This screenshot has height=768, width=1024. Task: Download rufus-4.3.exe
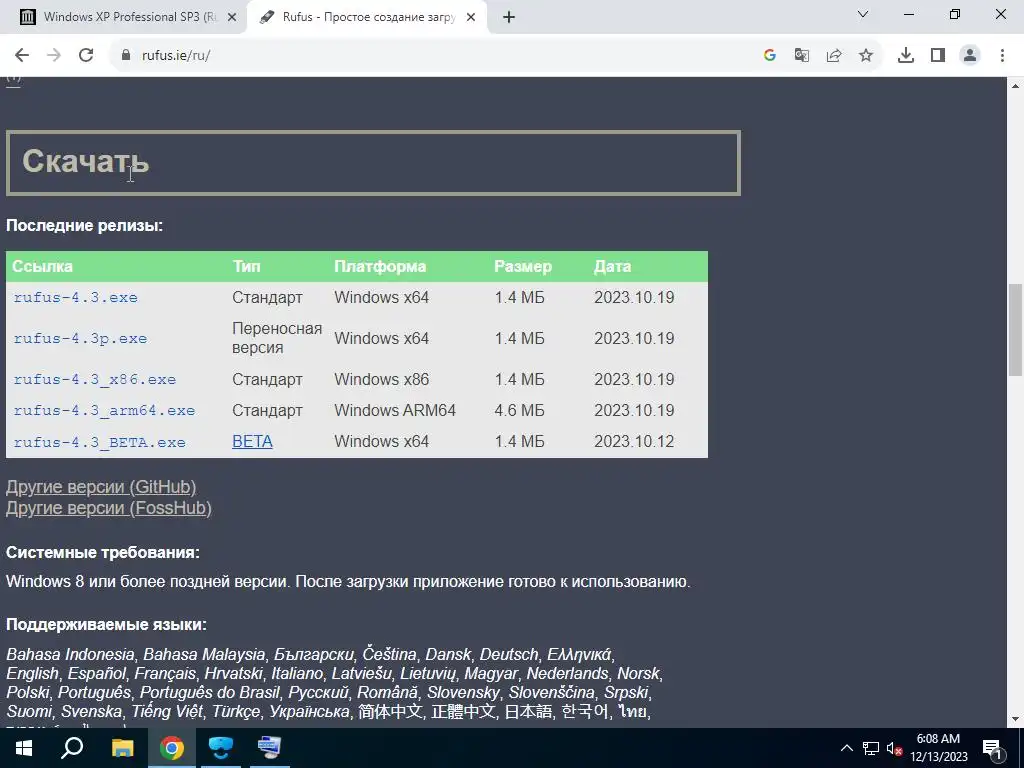76,297
